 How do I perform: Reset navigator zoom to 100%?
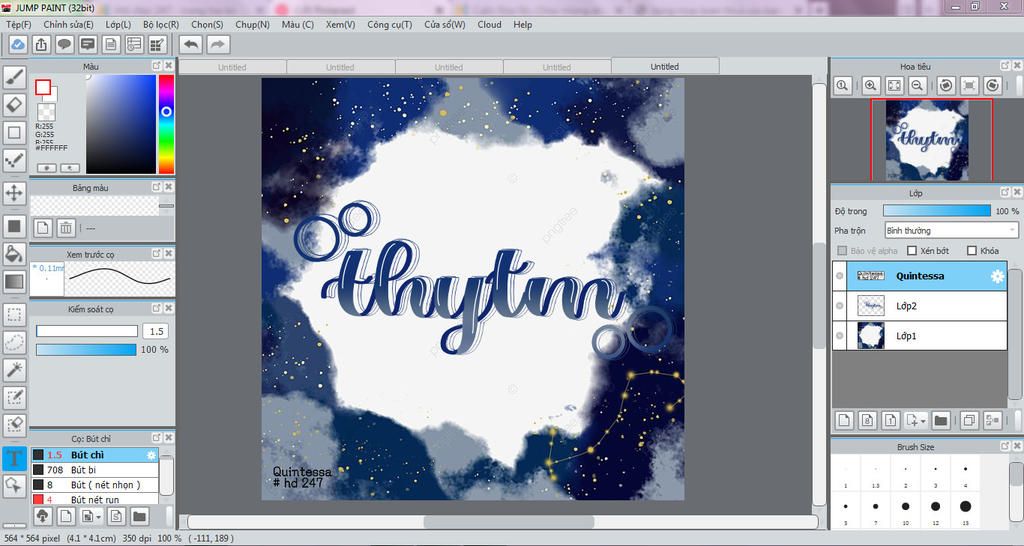[x=842, y=86]
